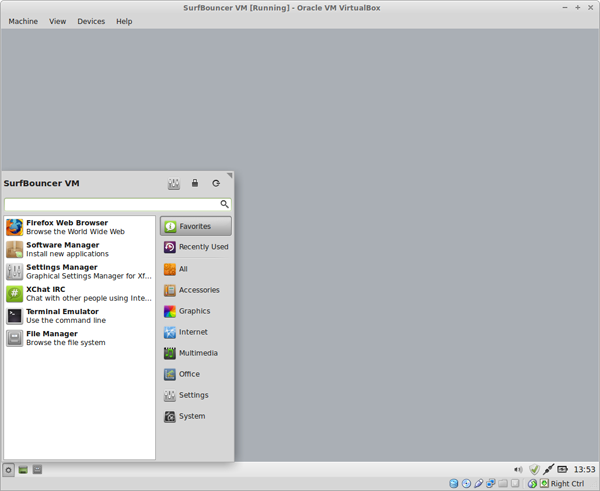Maximize the VirtualBox window

tap(577, 8)
